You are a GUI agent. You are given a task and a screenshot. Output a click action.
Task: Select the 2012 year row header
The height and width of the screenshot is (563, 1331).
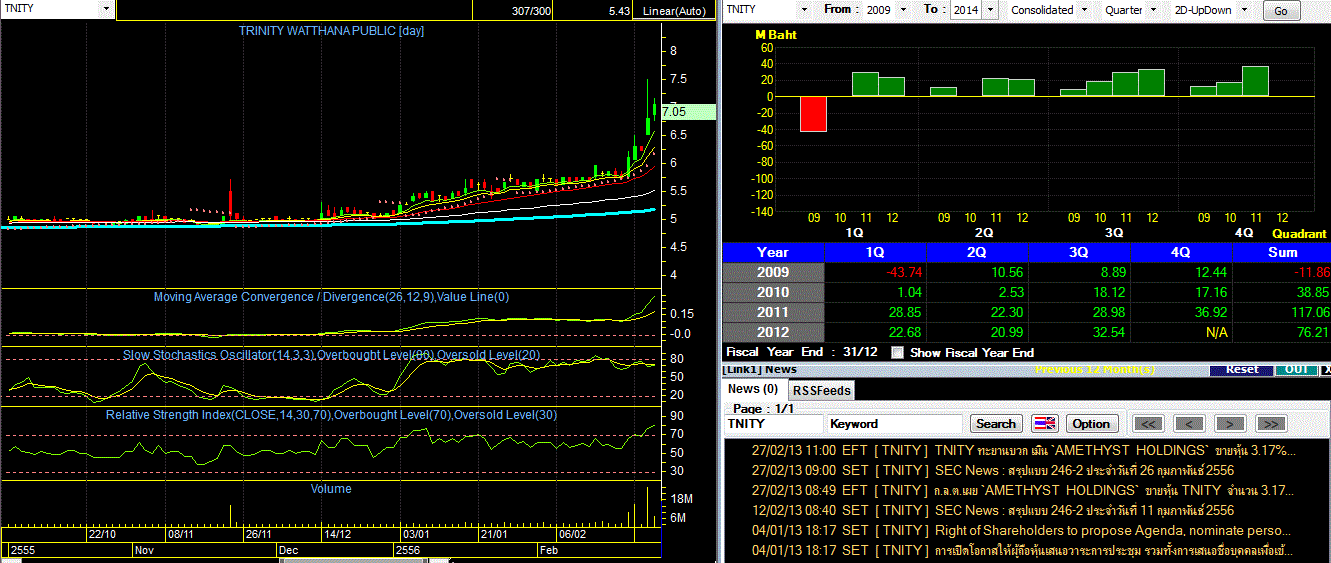773,332
